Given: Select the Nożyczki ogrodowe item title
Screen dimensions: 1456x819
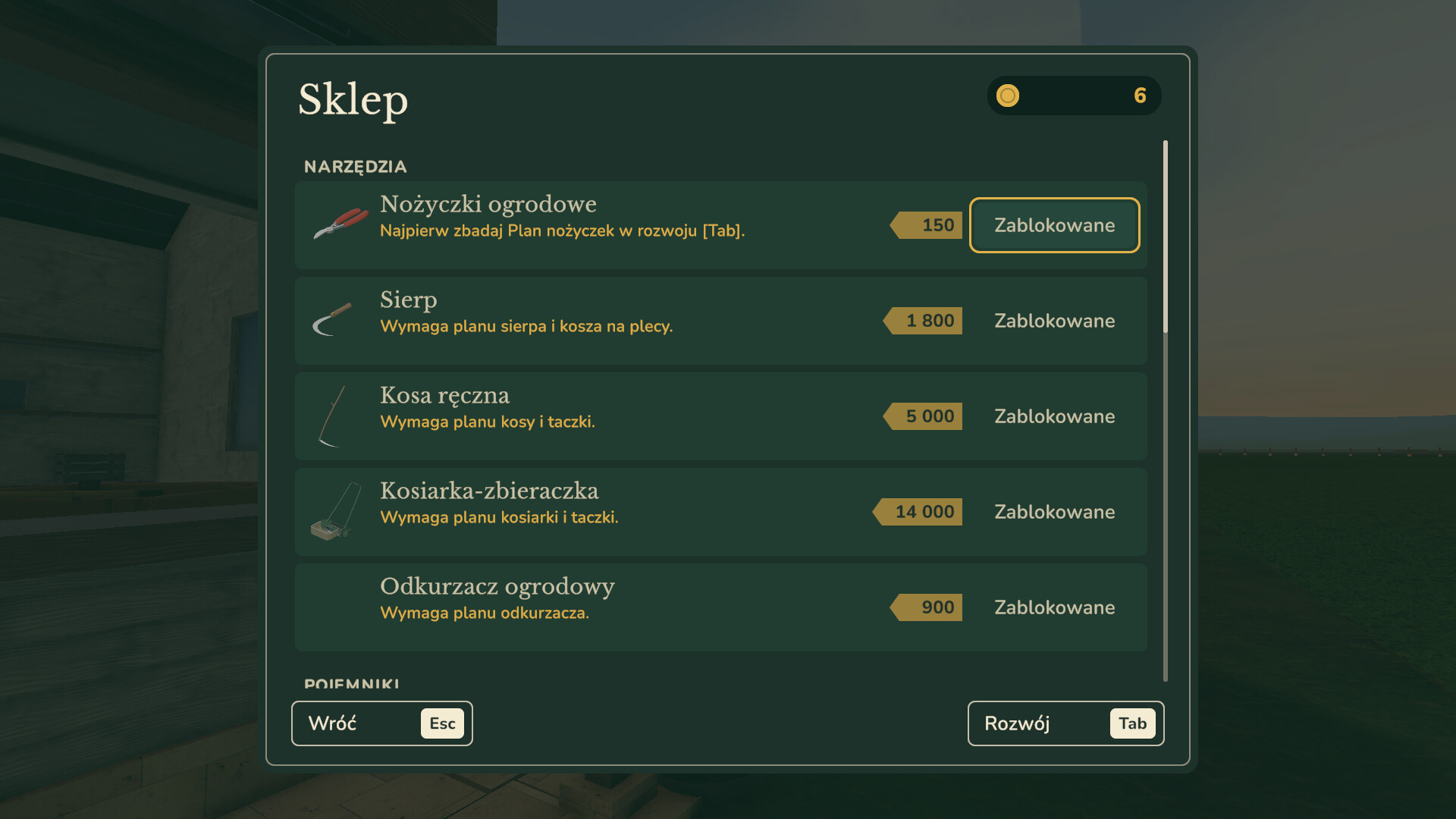Looking at the screenshot, I should click(x=488, y=205).
